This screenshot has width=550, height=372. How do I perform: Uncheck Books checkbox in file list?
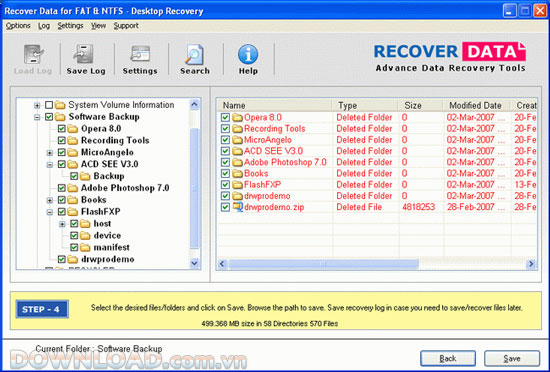tap(225, 174)
